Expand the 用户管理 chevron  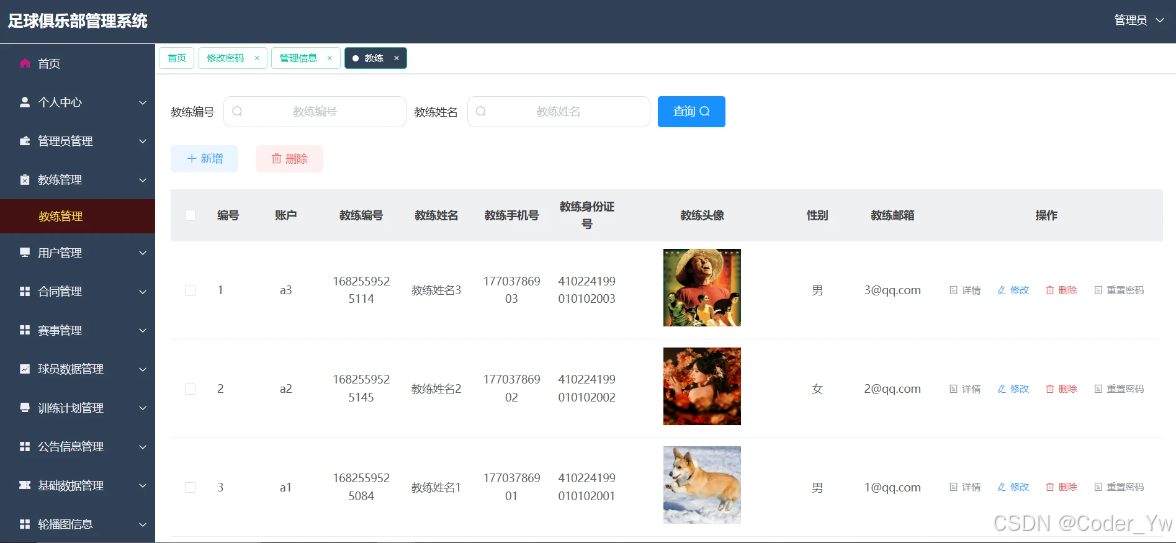[142, 253]
